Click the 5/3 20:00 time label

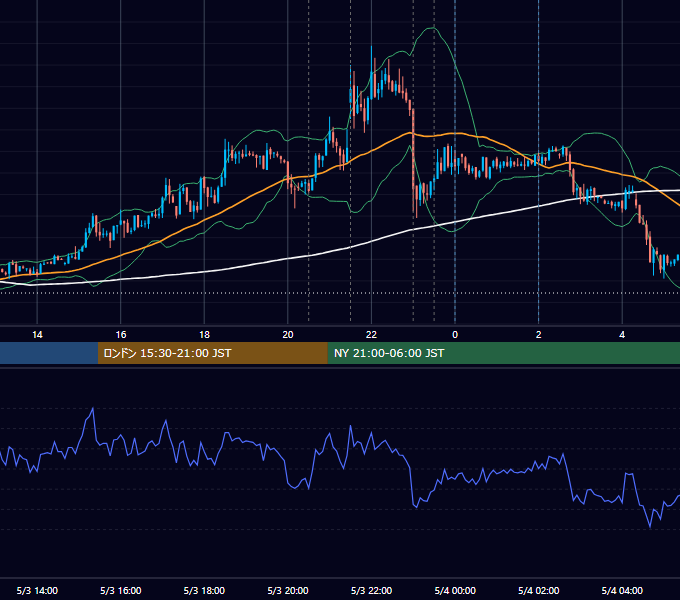288,590
